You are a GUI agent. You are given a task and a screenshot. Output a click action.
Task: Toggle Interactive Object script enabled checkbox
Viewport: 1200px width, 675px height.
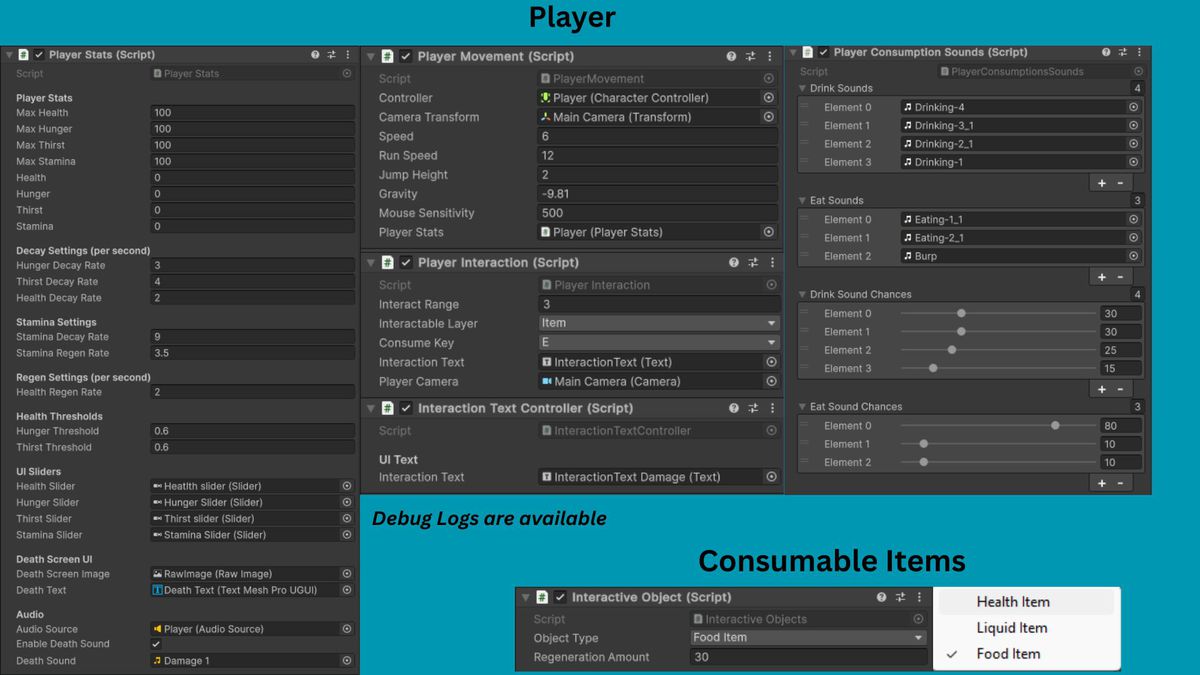pyautogui.click(x=560, y=597)
